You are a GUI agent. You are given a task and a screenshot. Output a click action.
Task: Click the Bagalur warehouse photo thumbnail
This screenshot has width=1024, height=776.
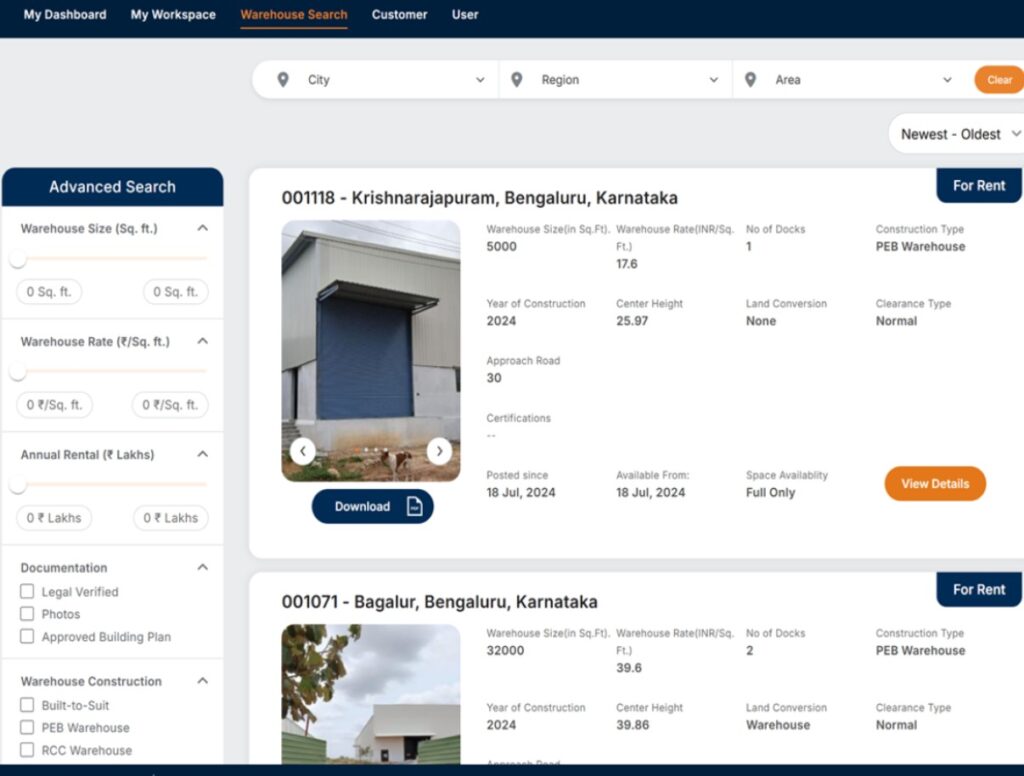click(371, 694)
